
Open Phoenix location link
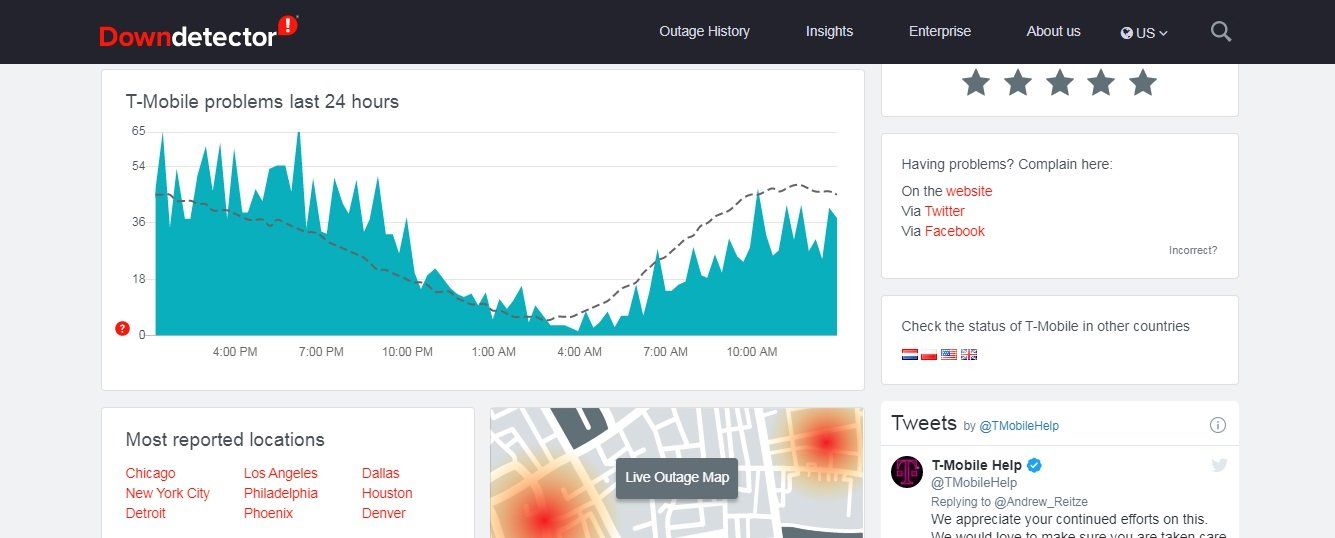[268, 513]
